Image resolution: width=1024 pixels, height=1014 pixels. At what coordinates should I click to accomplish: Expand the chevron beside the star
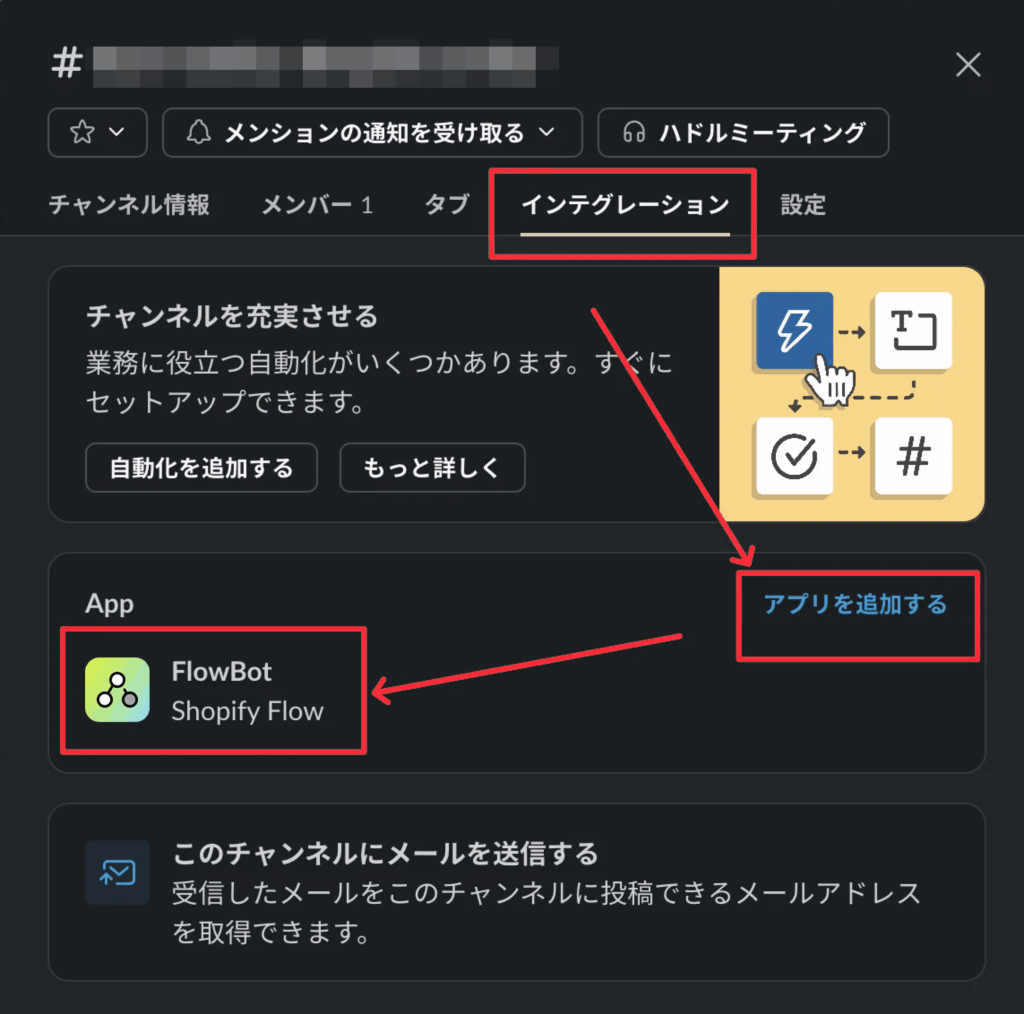[x=117, y=132]
